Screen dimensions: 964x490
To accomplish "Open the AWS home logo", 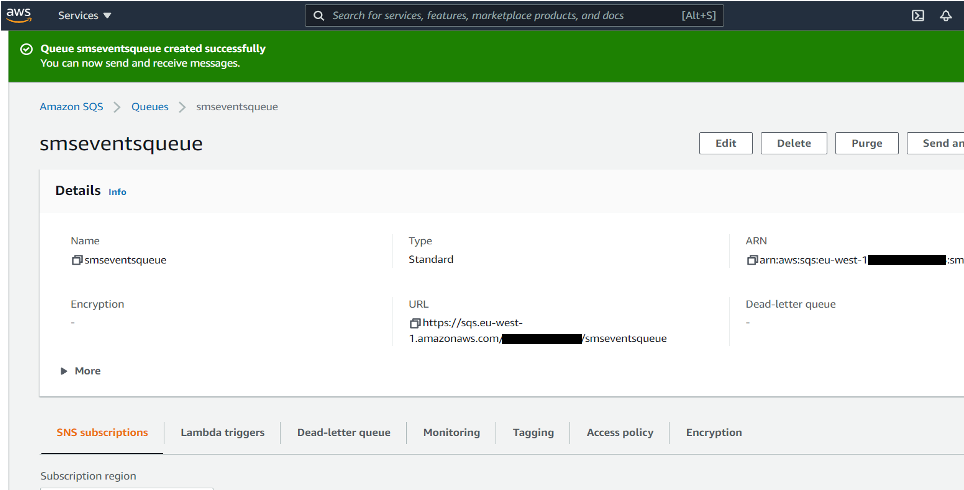I will [x=19, y=15].
